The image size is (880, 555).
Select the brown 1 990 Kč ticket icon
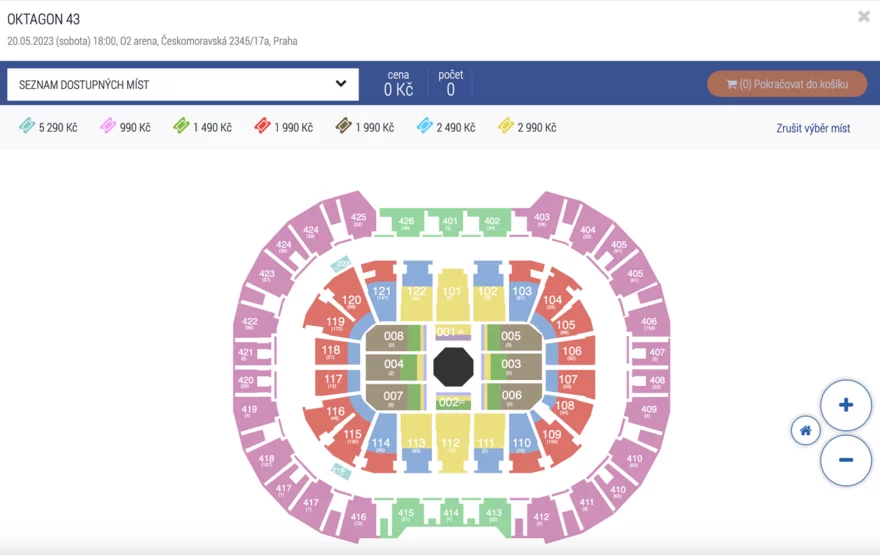click(343, 126)
